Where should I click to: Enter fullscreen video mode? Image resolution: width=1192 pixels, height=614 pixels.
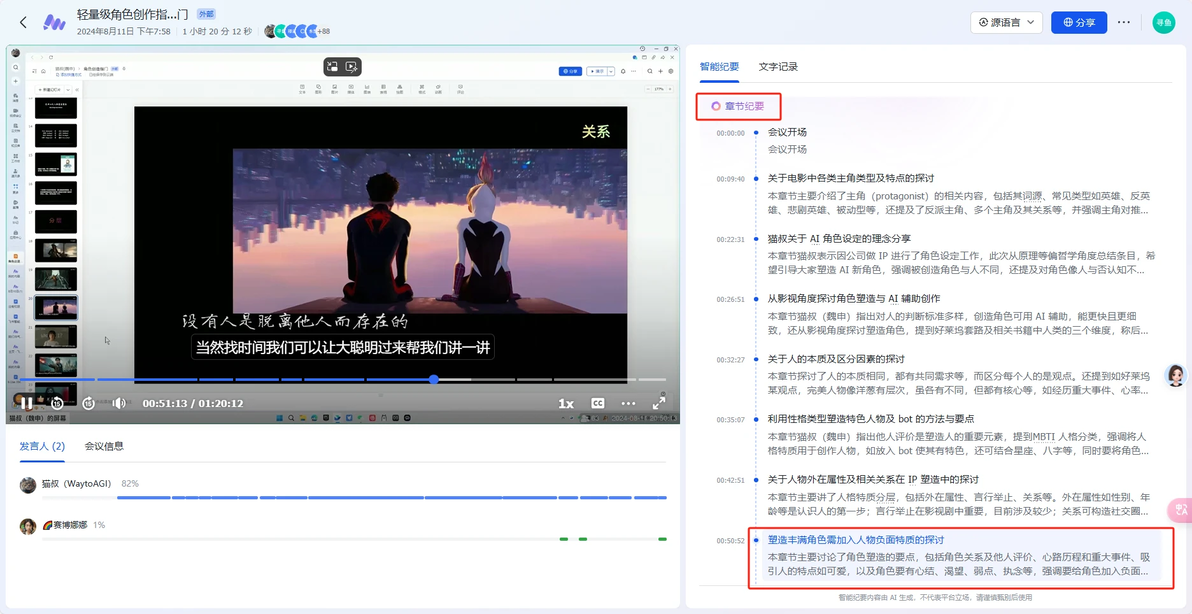[659, 404]
